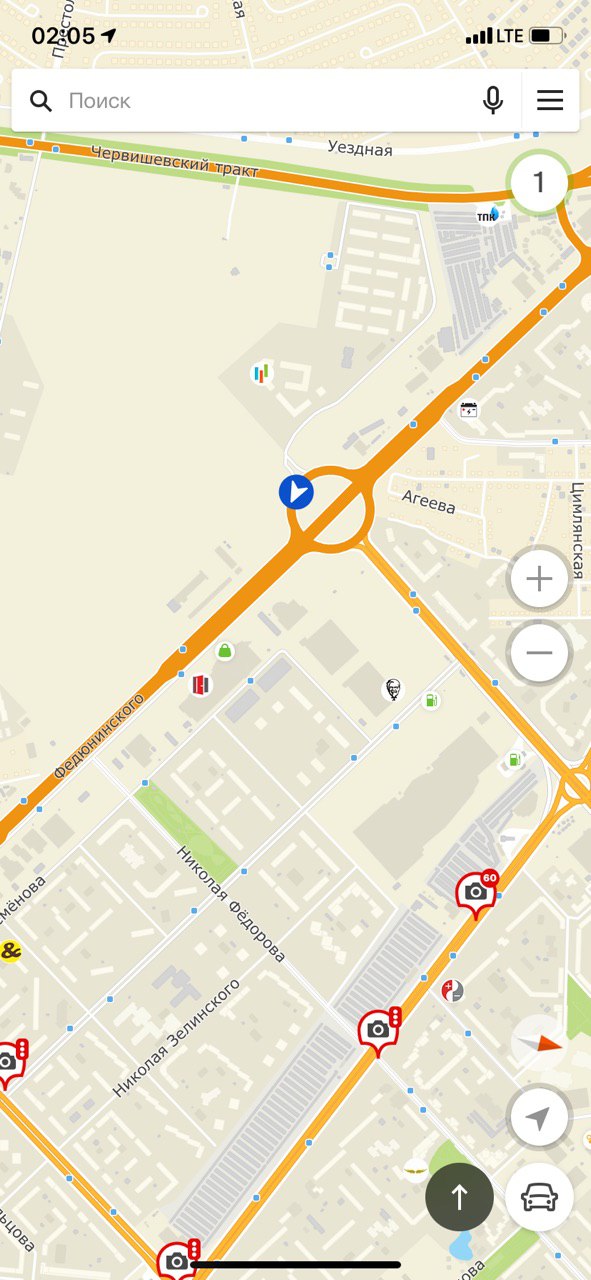Image resolution: width=591 pixels, height=1280 pixels.
Task: Tap the magnifying glass search icon
Action: (x=41, y=100)
